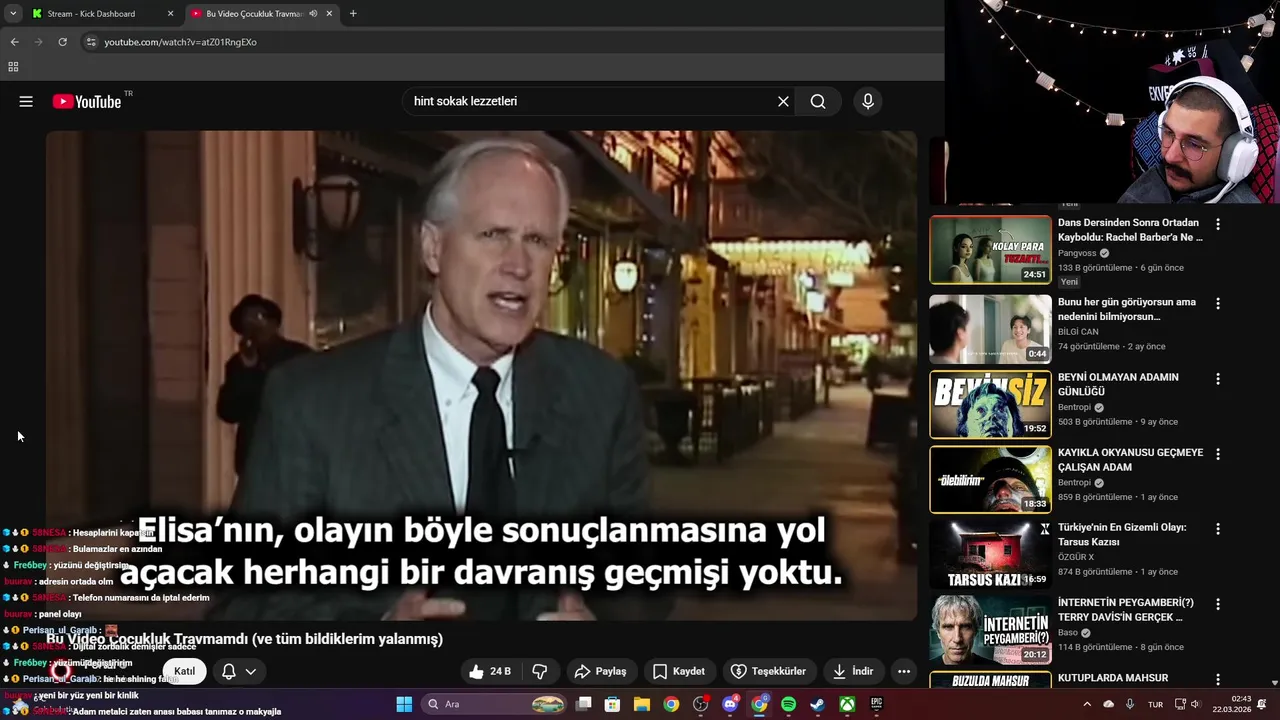Screen dimensions: 1280x720
Task: Share the video via Paylaş
Action: [601, 671]
